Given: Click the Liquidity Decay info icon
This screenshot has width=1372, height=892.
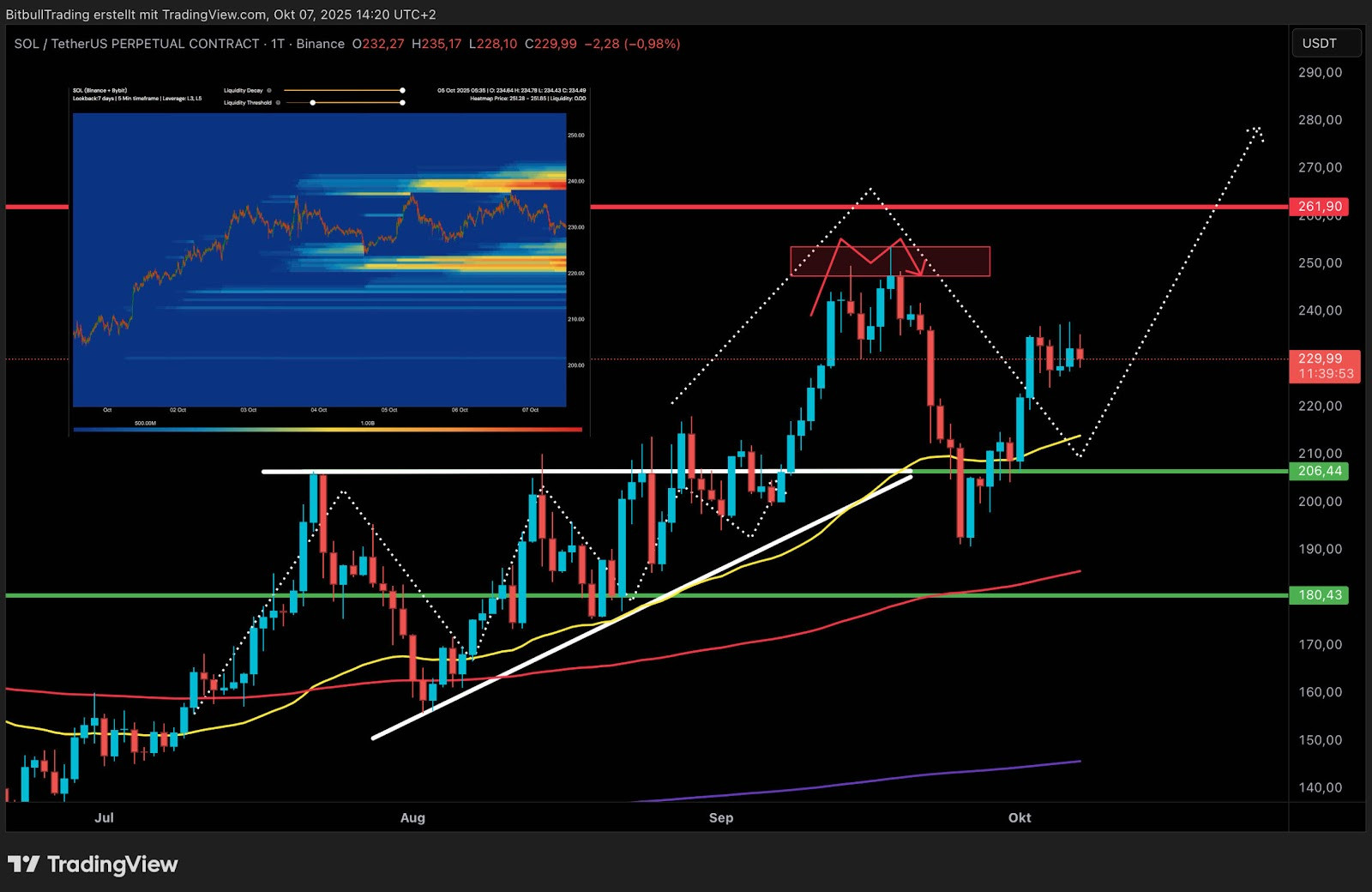Looking at the screenshot, I should (269, 90).
